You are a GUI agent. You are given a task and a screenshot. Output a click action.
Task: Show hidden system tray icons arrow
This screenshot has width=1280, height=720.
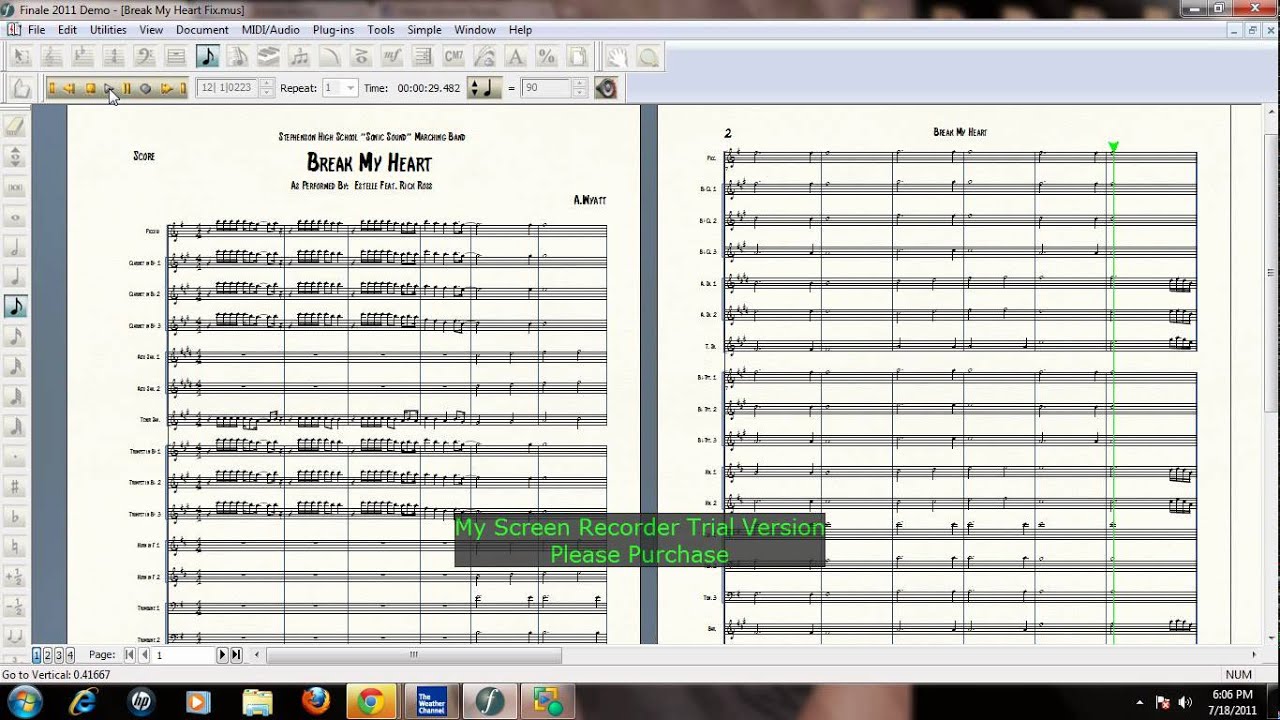[x=1140, y=702]
